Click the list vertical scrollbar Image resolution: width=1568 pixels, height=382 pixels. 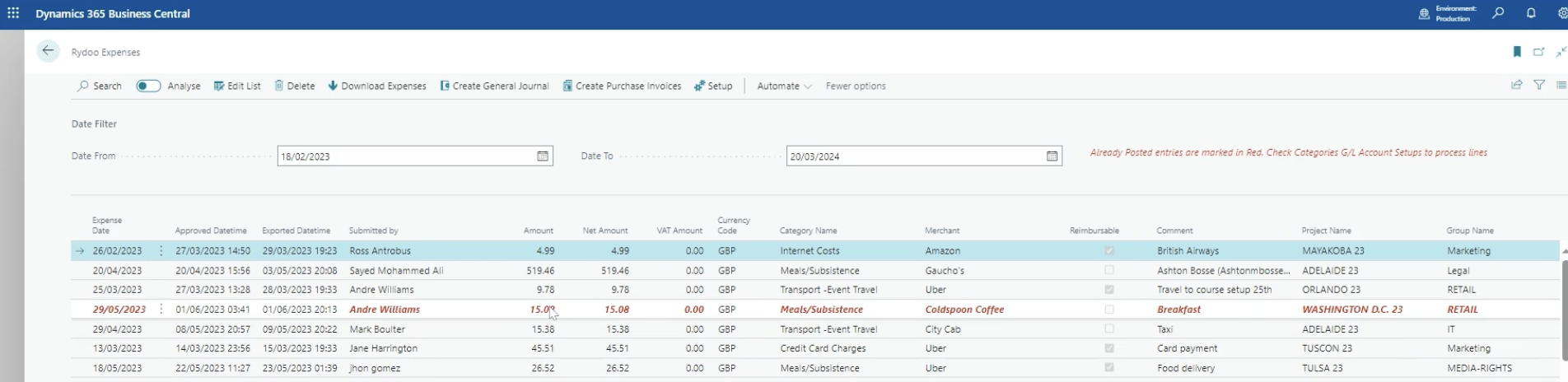[x=1563, y=309]
